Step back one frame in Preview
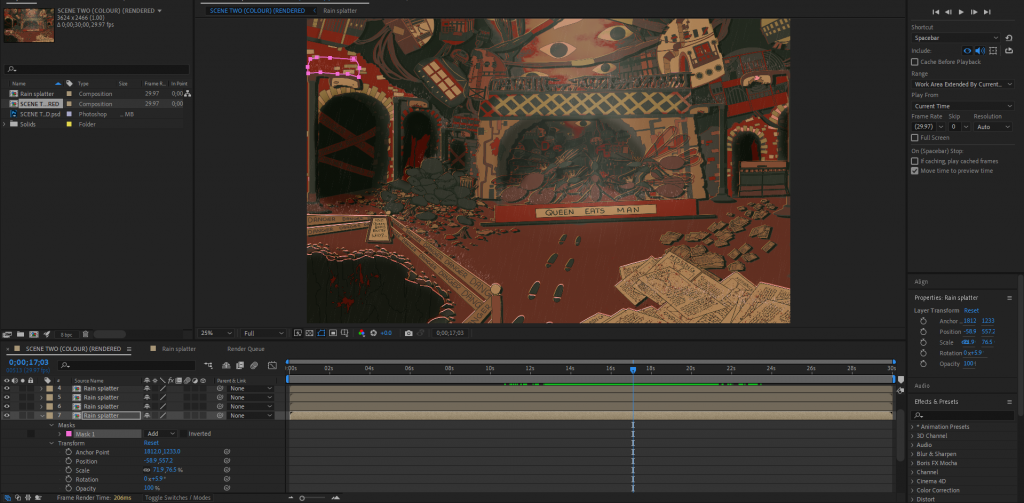 pyautogui.click(x=948, y=12)
